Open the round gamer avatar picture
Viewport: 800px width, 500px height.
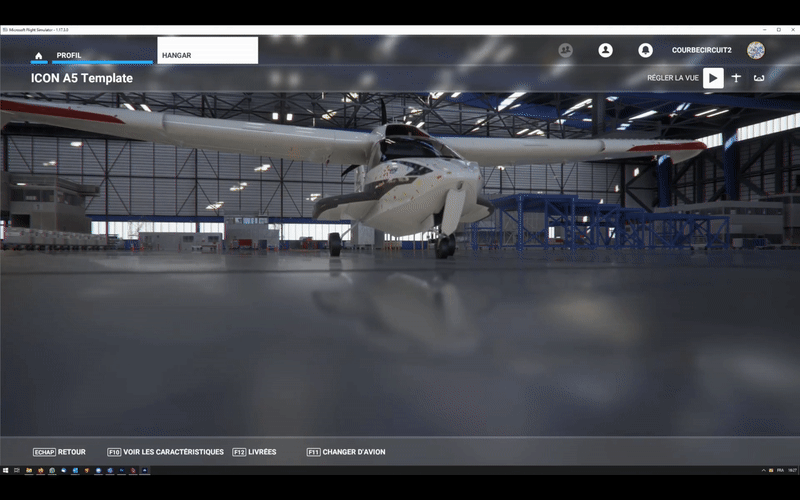click(756, 50)
